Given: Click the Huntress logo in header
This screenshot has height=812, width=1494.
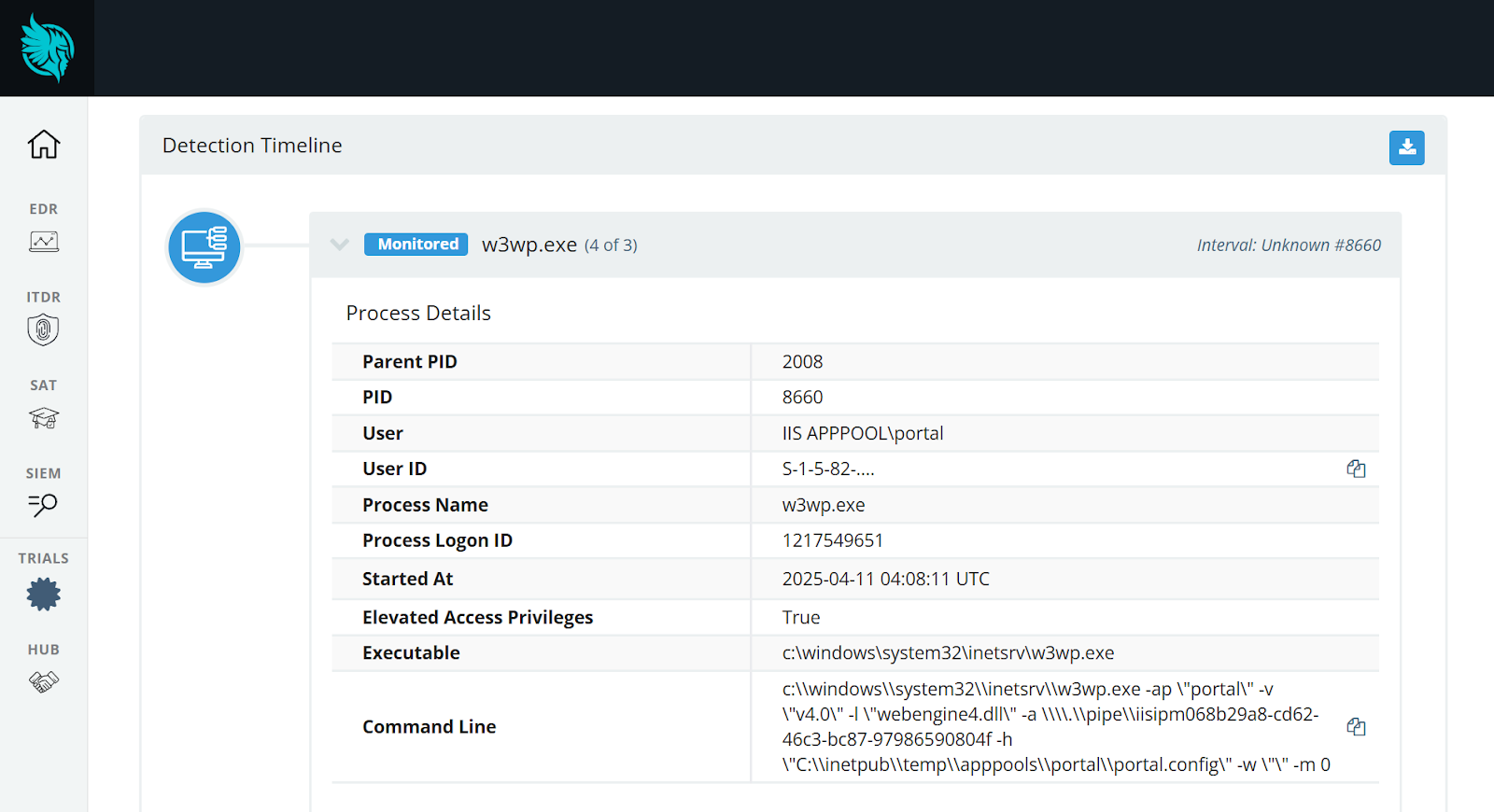Looking at the screenshot, I should [x=47, y=48].
